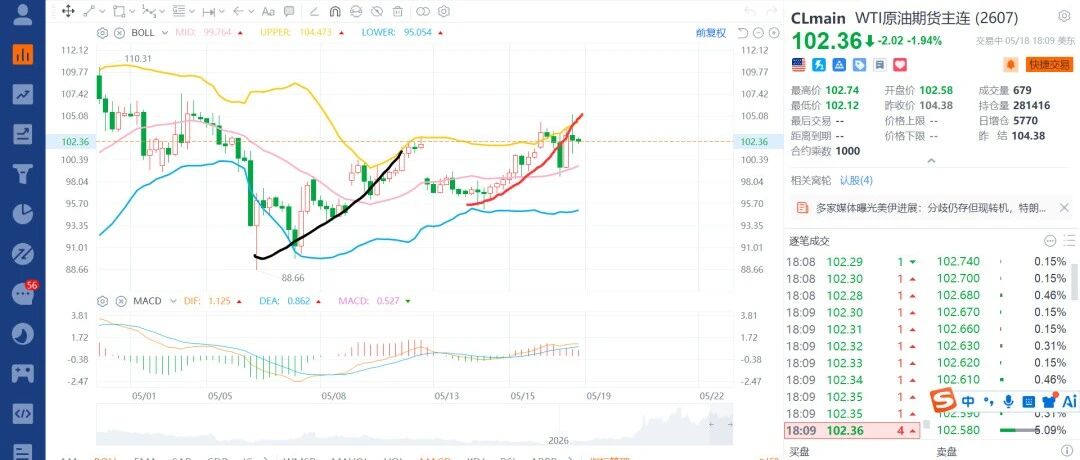Open the chart settings gear in toolbar
The width and height of the screenshot is (1080, 460).
tap(444, 11)
